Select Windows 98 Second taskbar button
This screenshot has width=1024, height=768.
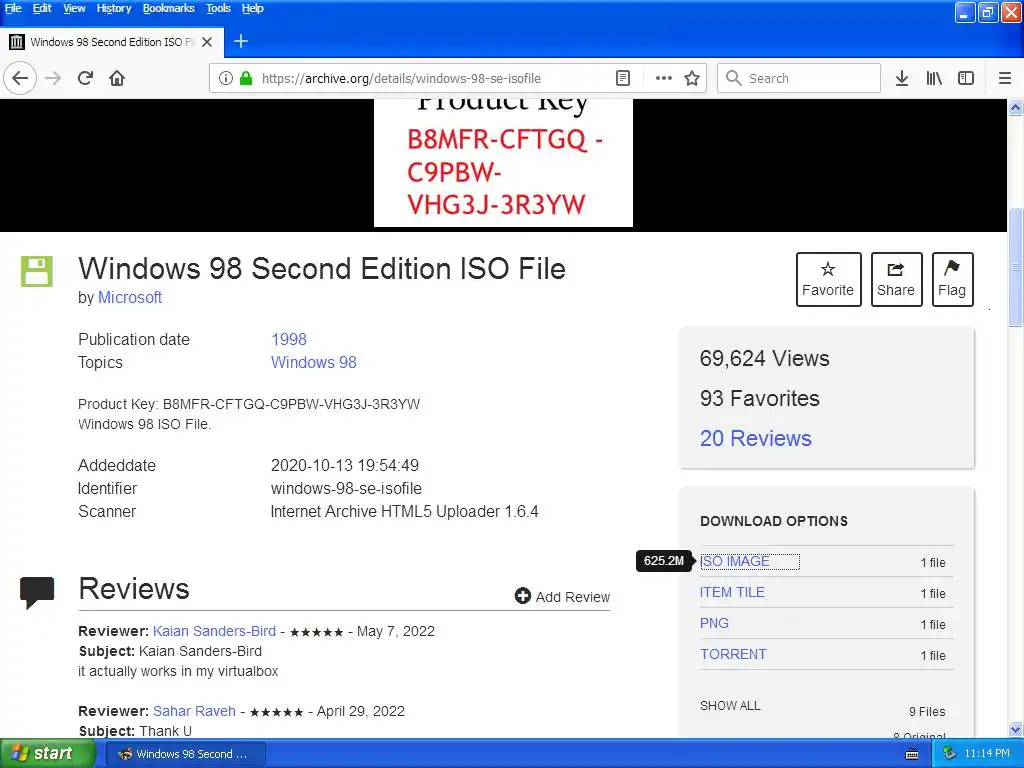click(185, 754)
